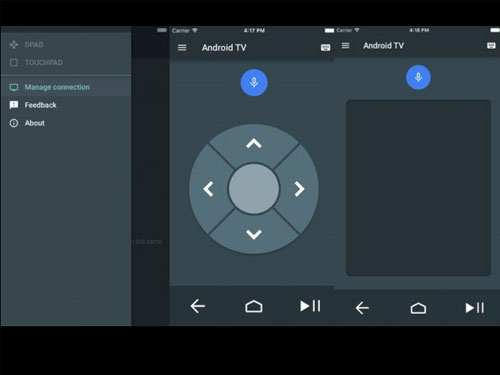Click the About info icon
The width and height of the screenshot is (500, 375).
coord(14,123)
